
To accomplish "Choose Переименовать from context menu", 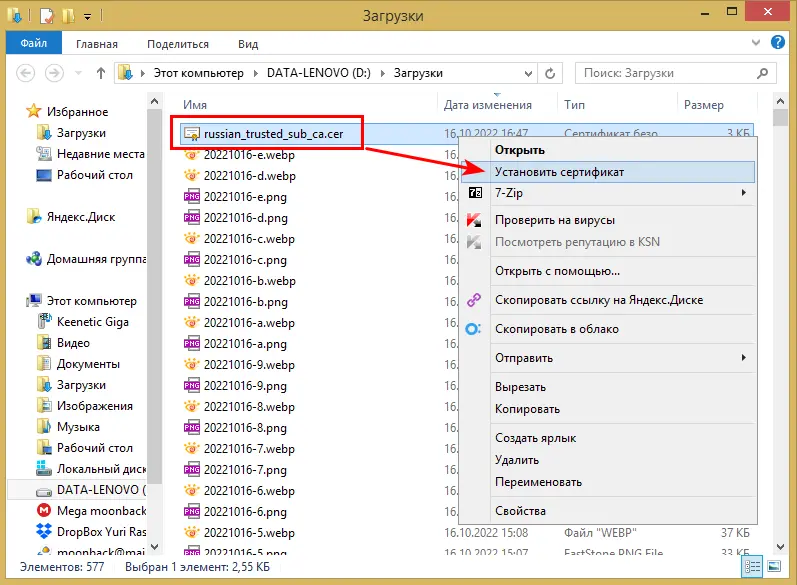I will click(608, 482).
